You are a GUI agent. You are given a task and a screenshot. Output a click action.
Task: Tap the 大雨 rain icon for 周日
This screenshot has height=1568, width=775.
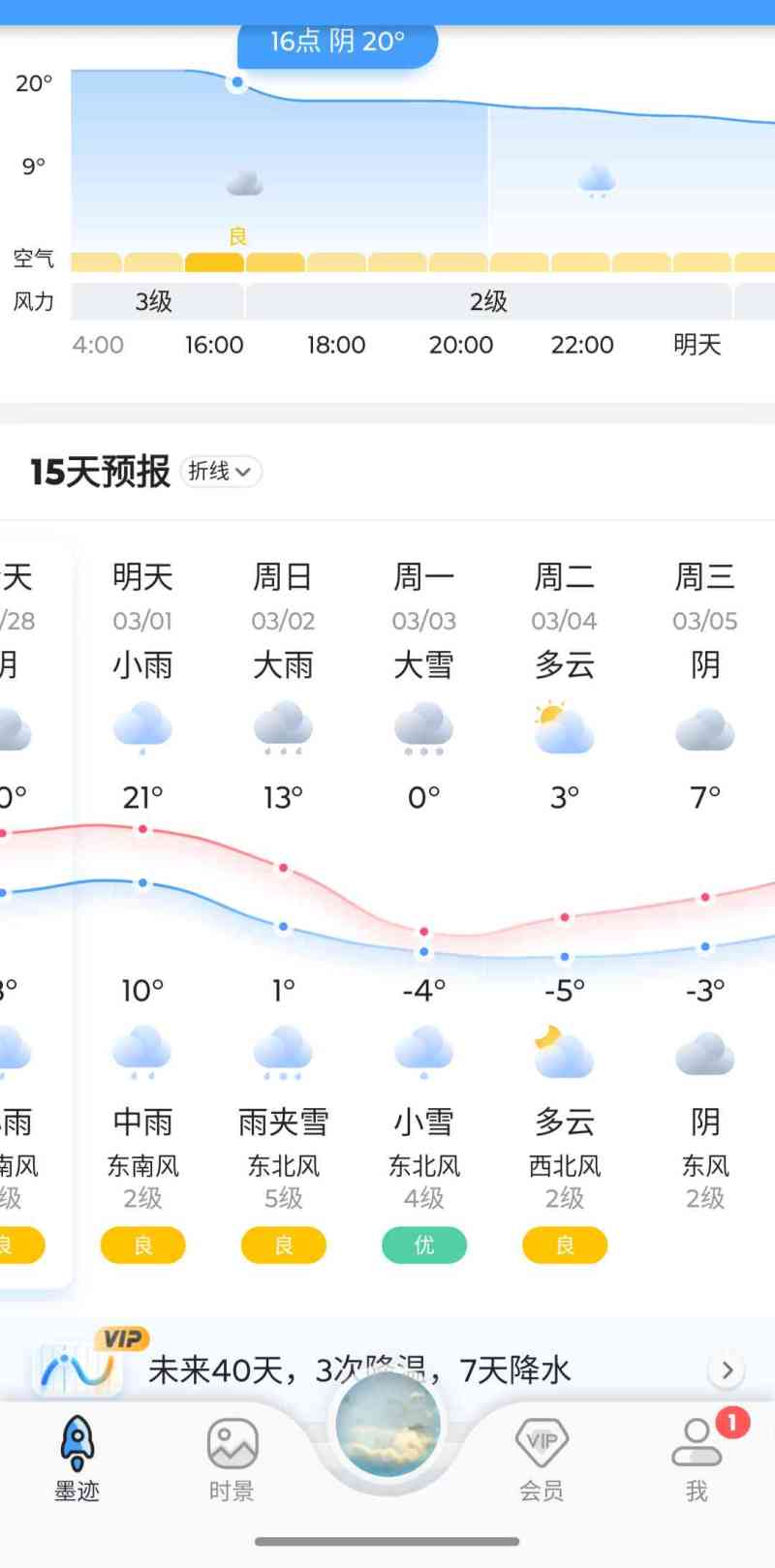coord(283,730)
